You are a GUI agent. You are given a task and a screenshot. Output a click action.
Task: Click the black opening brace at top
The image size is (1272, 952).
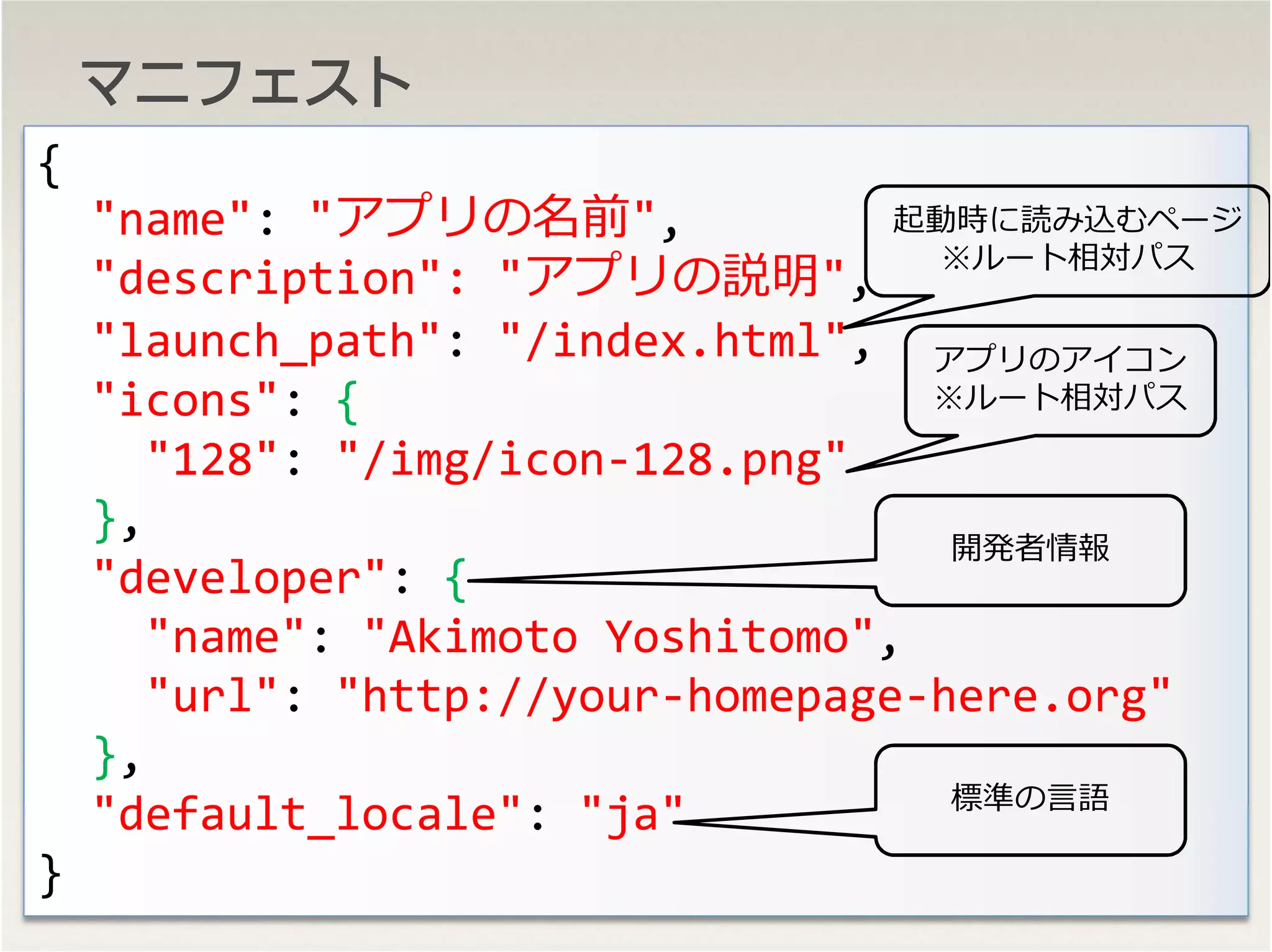(x=50, y=166)
